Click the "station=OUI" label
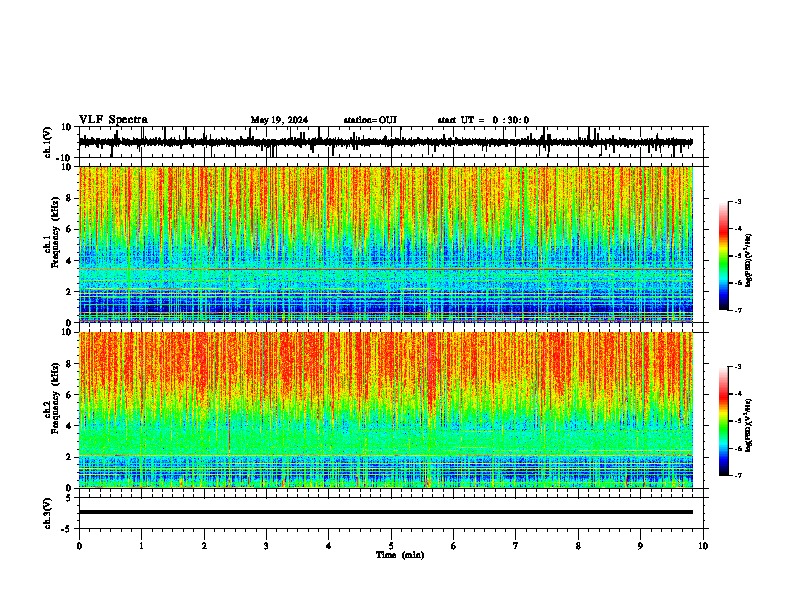The height and width of the screenshot is (612, 792). tap(370, 120)
